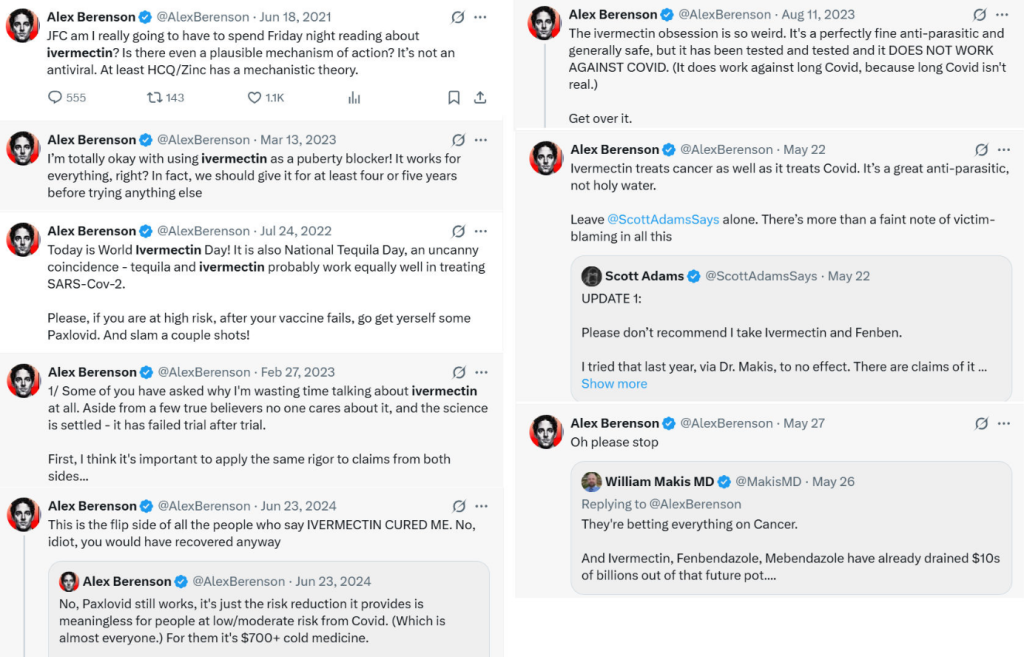The height and width of the screenshot is (657, 1024).
Task: Like the Jun 18, 2021 tweet
Action: [254, 97]
